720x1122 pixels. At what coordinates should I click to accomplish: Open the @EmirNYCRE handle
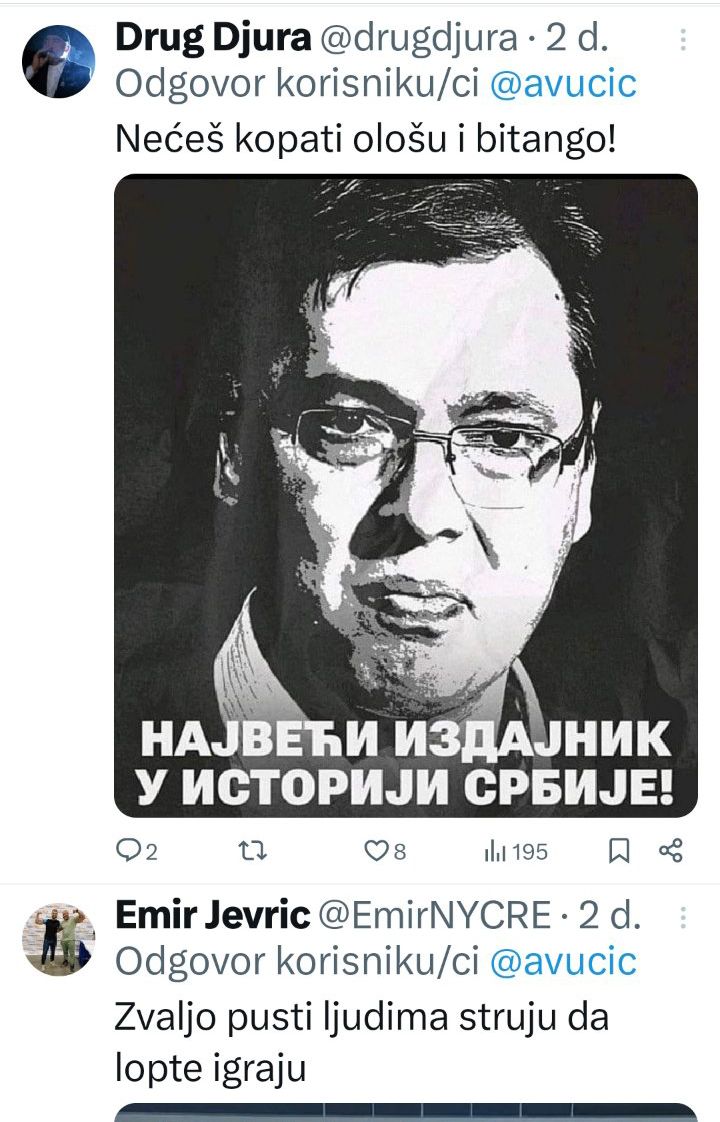pos(434,916)
